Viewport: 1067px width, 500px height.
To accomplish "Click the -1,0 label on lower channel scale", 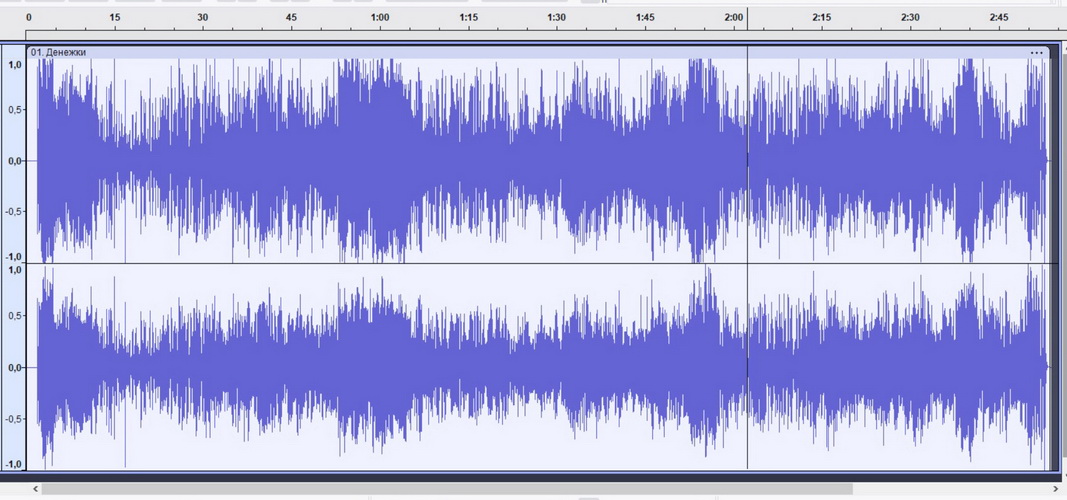I will tap(14, 465).
